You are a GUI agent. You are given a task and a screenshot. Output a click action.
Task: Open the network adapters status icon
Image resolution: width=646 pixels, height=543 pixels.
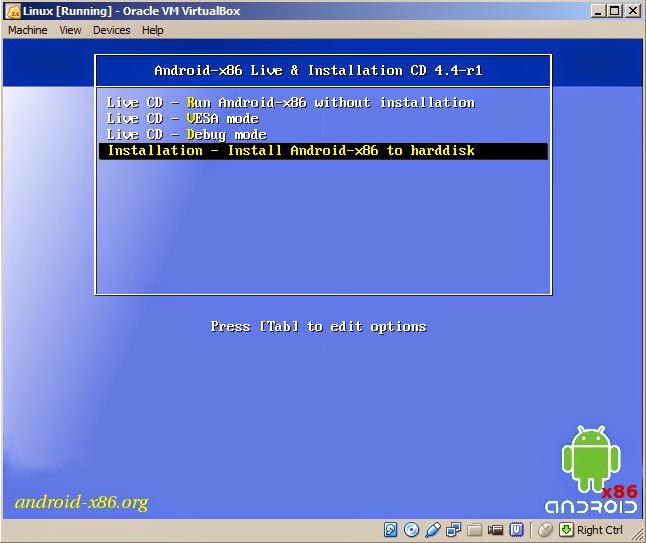click(454, 530)
